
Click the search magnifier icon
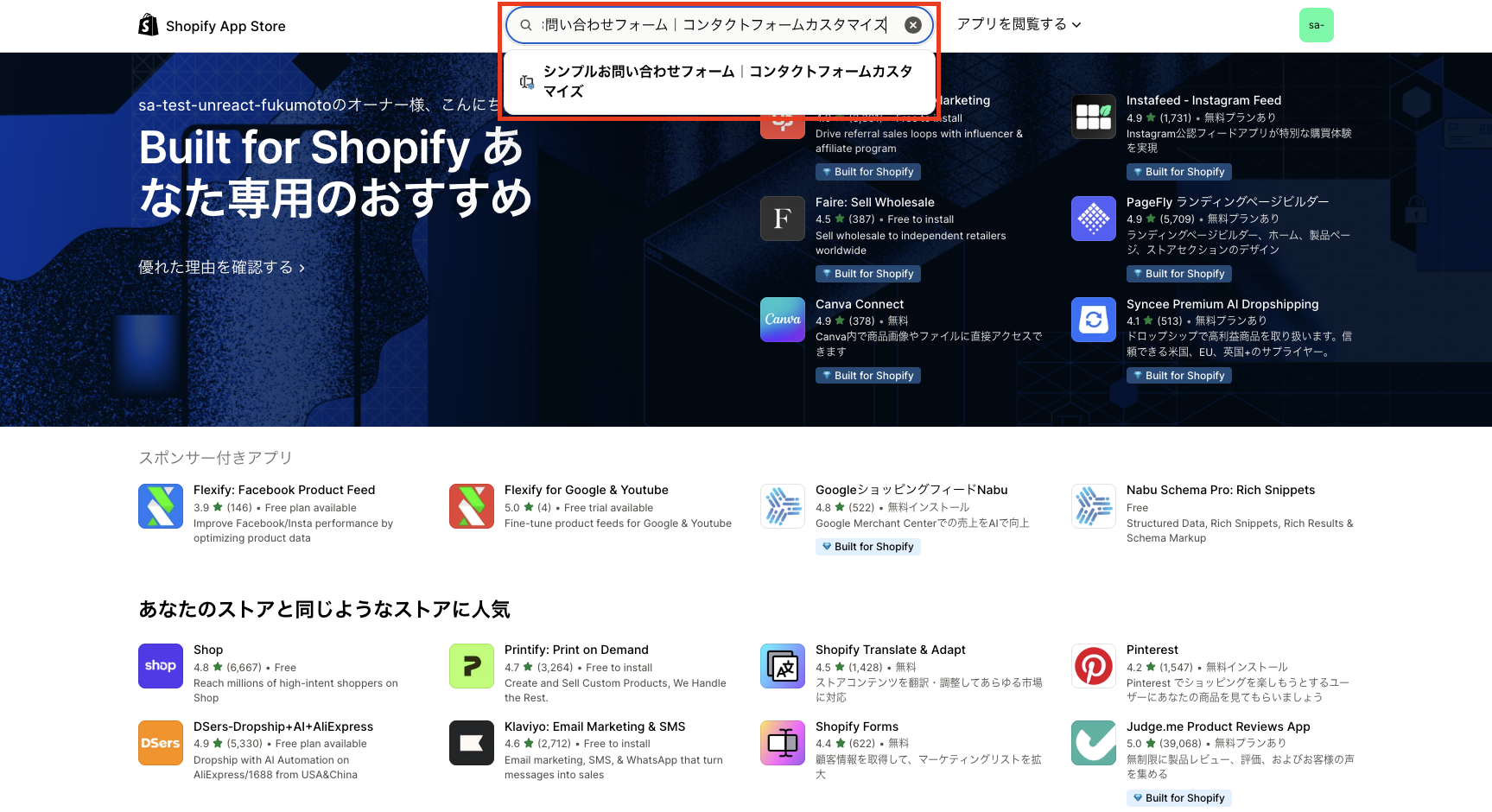525,25
